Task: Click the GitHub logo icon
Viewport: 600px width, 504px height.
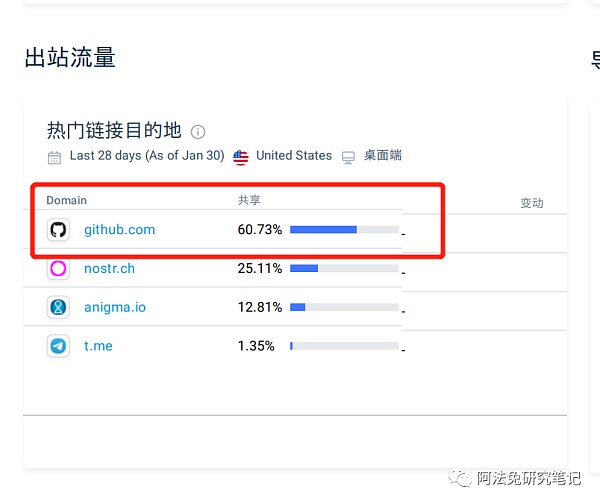Action: [58, 230]
